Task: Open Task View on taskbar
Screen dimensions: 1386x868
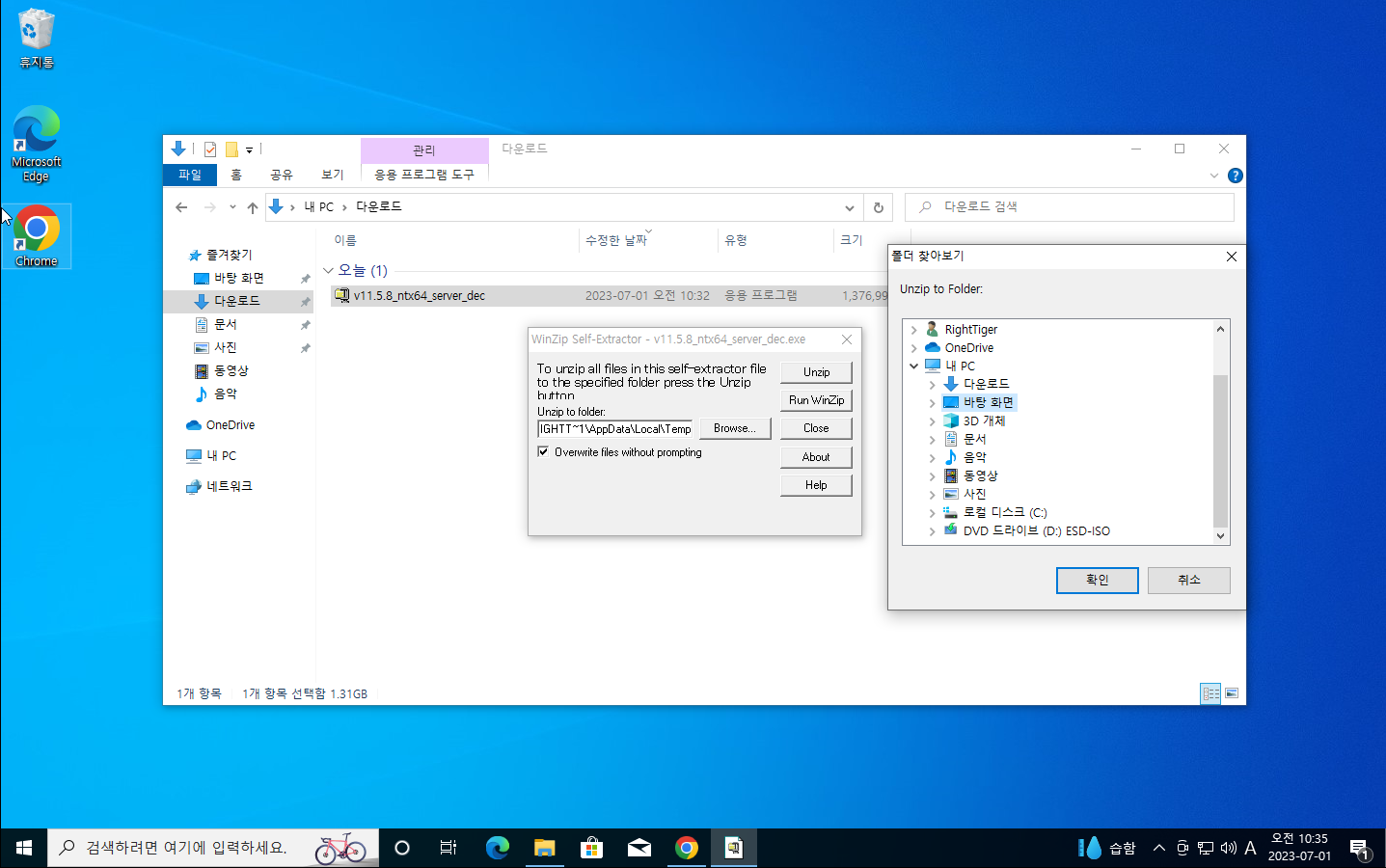Action: pos(448,848)
